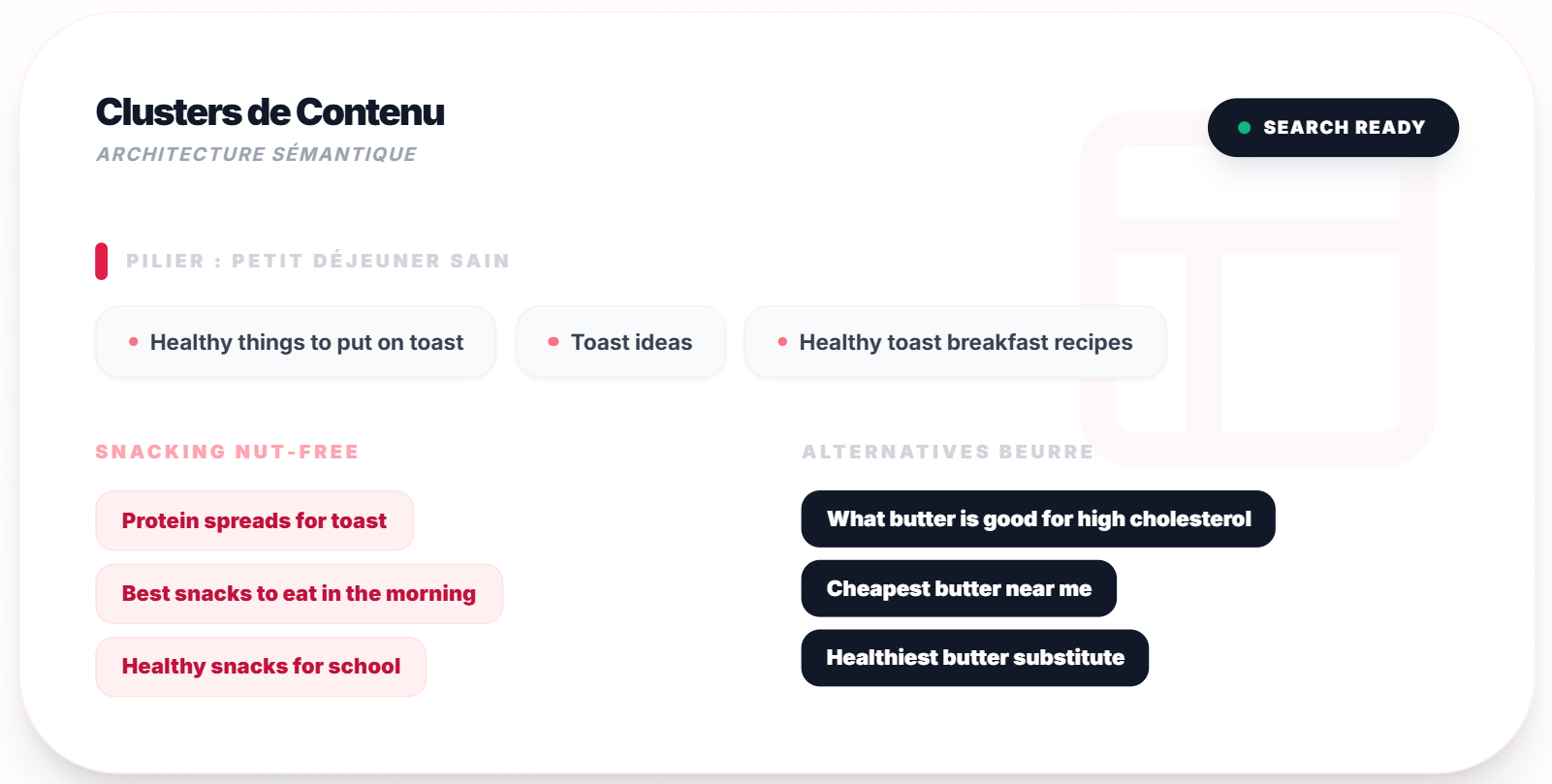This screenshot has height=784, width=1552.
Task: Click the bullet dot before Healthy things to put on toast
Action: coord(134,342)
